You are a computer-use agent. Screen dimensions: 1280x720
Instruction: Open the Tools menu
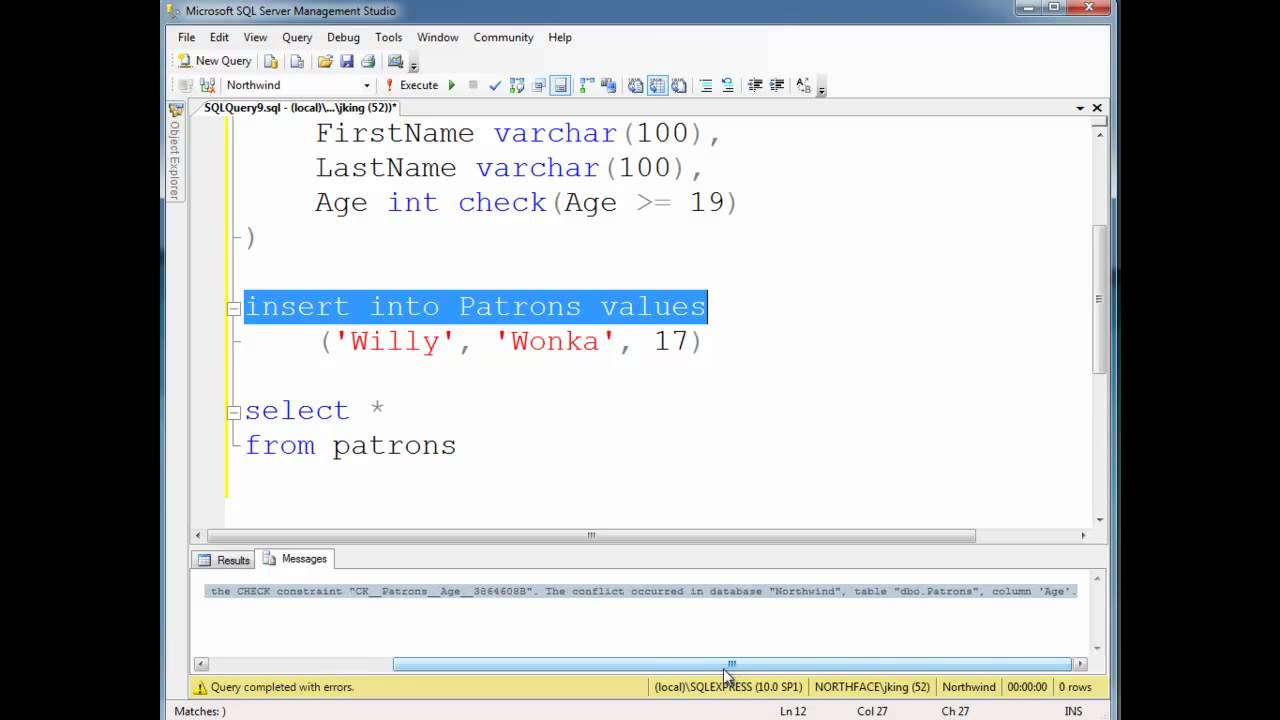(x=389, y=37)
